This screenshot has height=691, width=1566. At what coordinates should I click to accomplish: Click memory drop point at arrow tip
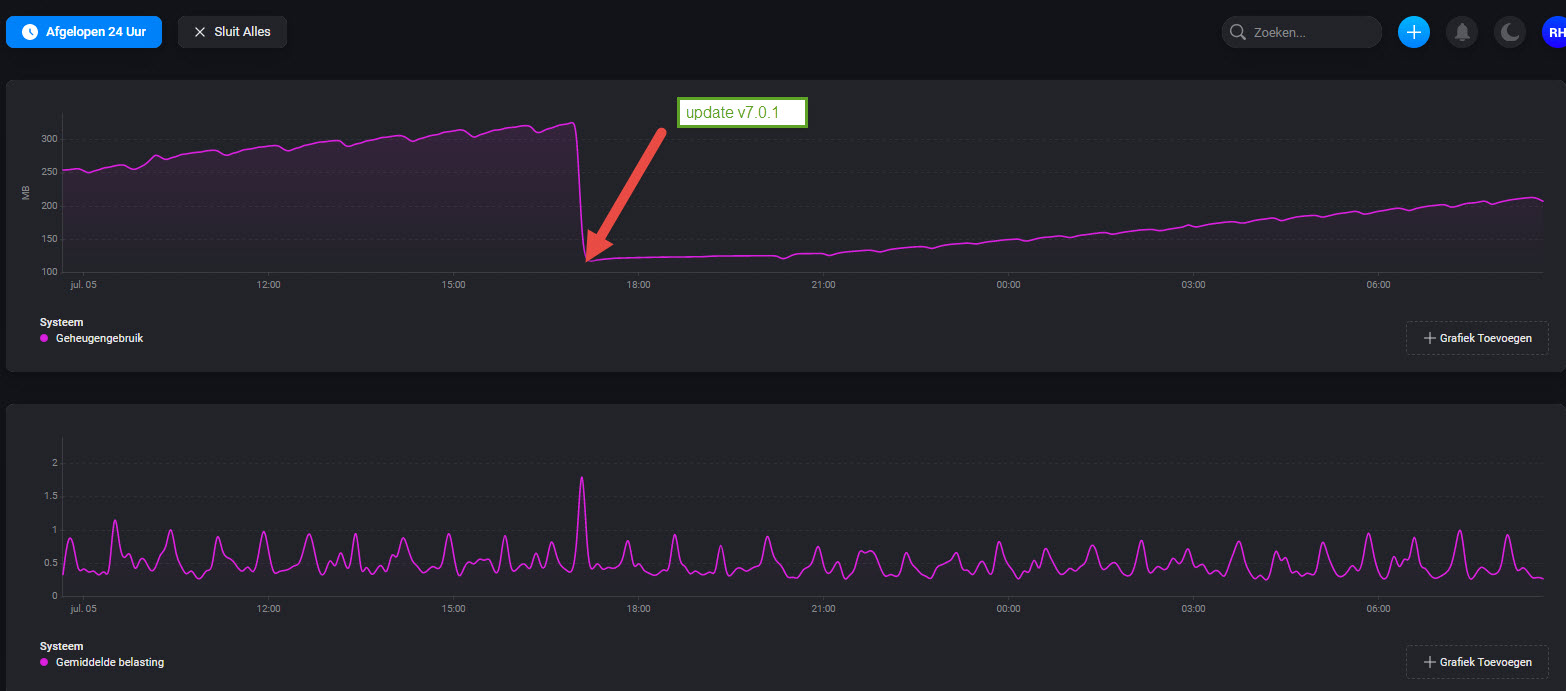click(x=587, y=261)
